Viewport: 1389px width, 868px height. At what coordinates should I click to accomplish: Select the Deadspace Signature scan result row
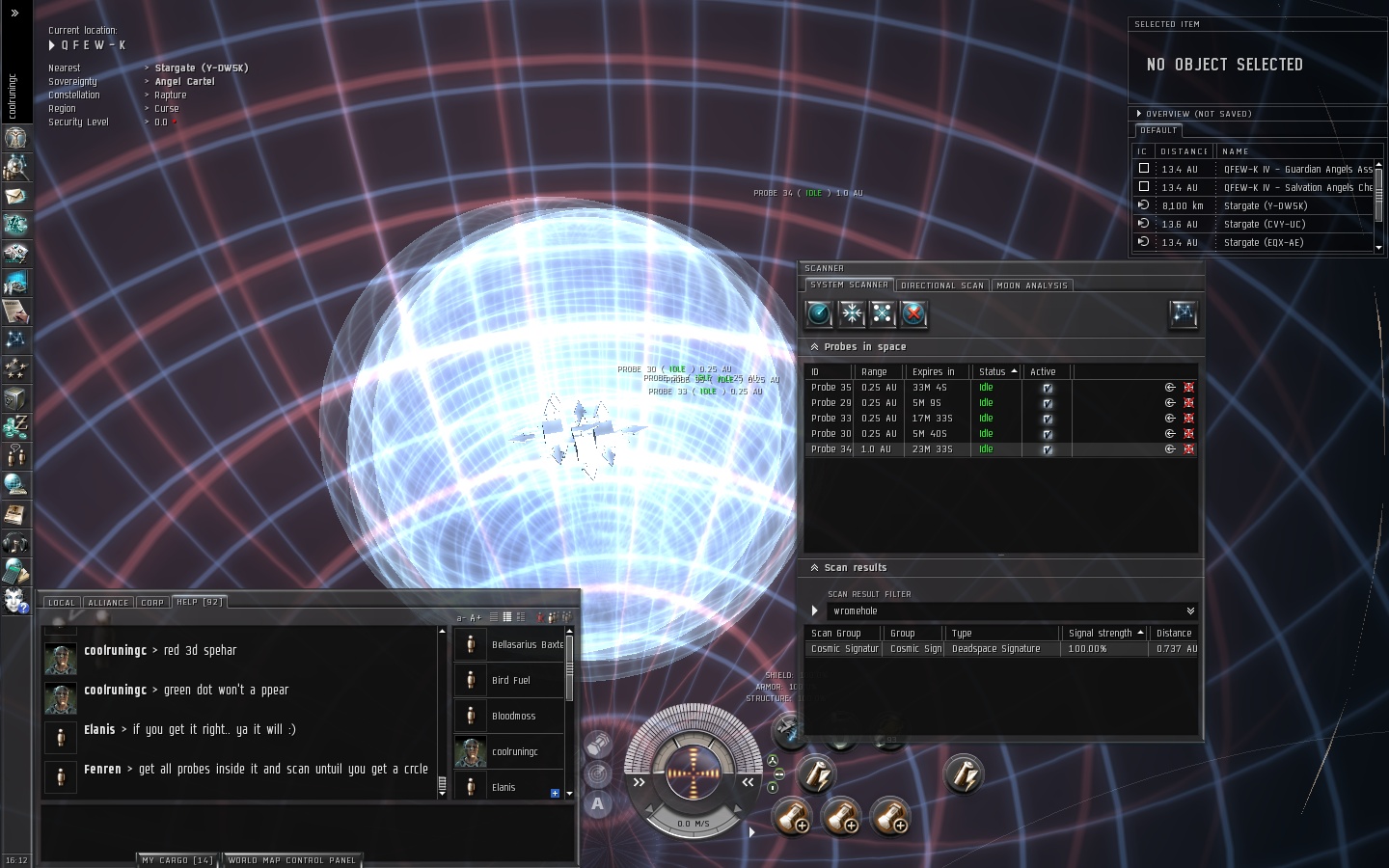(1000, 649)
